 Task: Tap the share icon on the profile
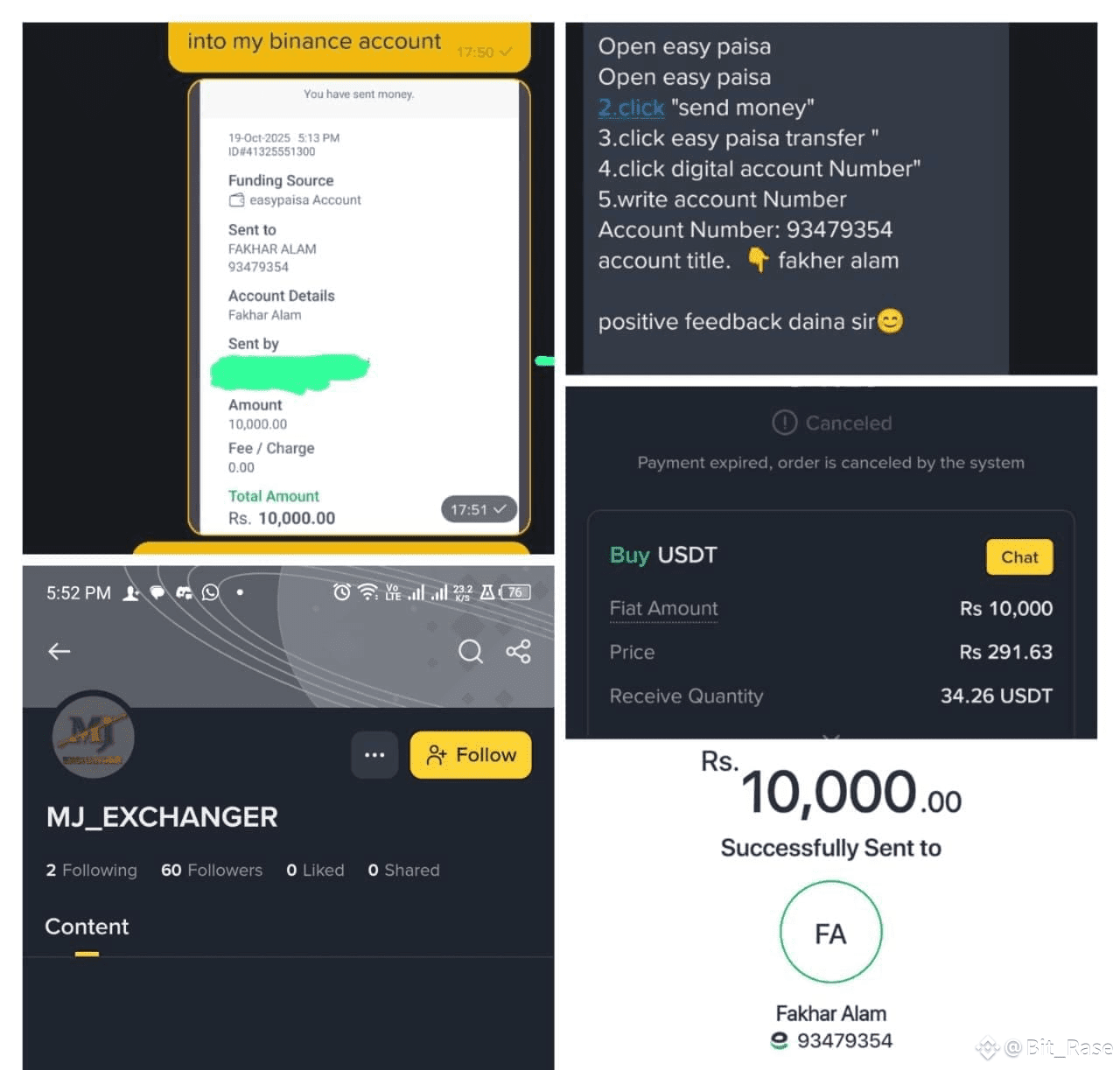(x=518, y=651)
